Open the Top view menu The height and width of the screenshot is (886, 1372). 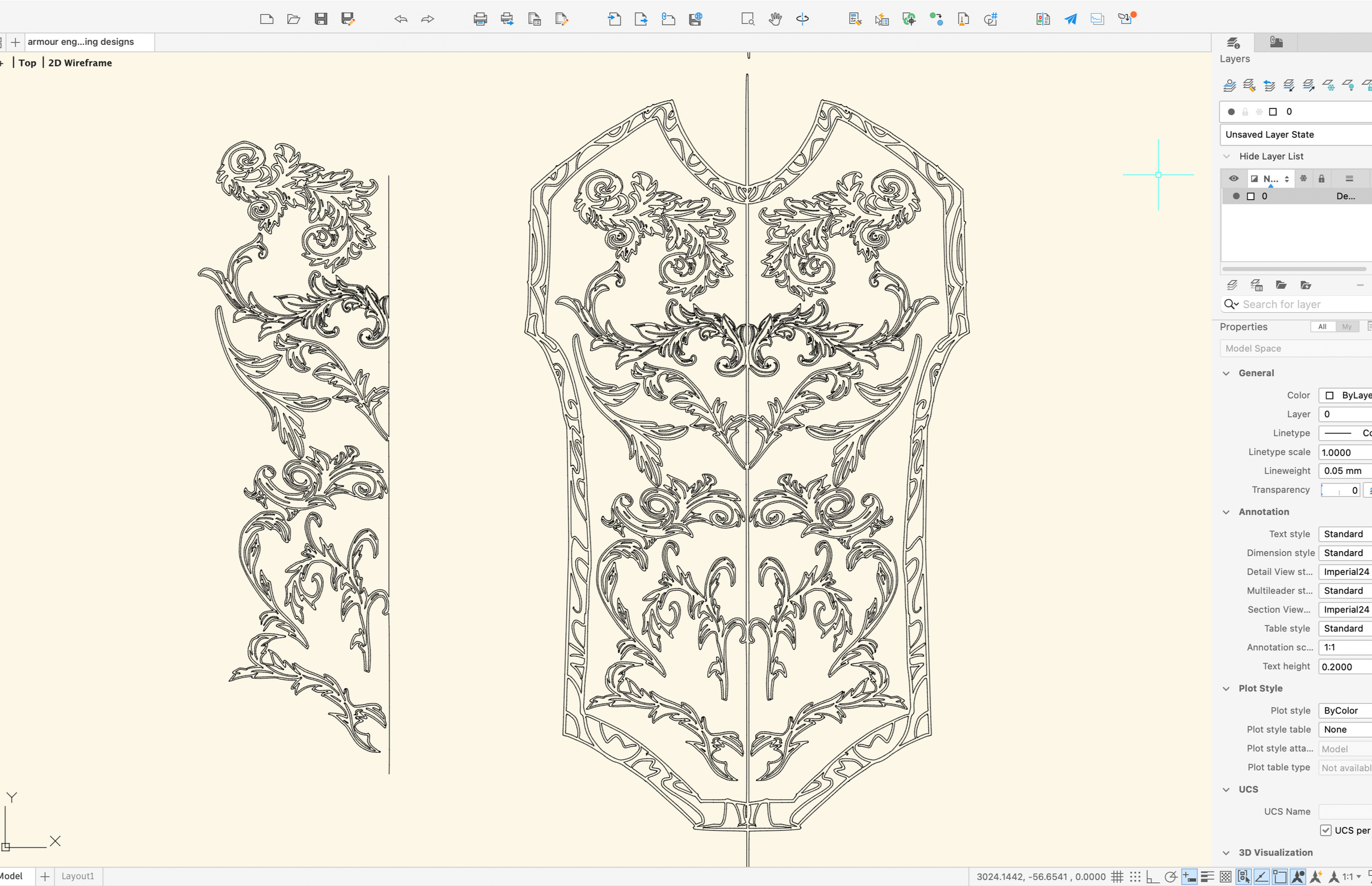[27, 62]
